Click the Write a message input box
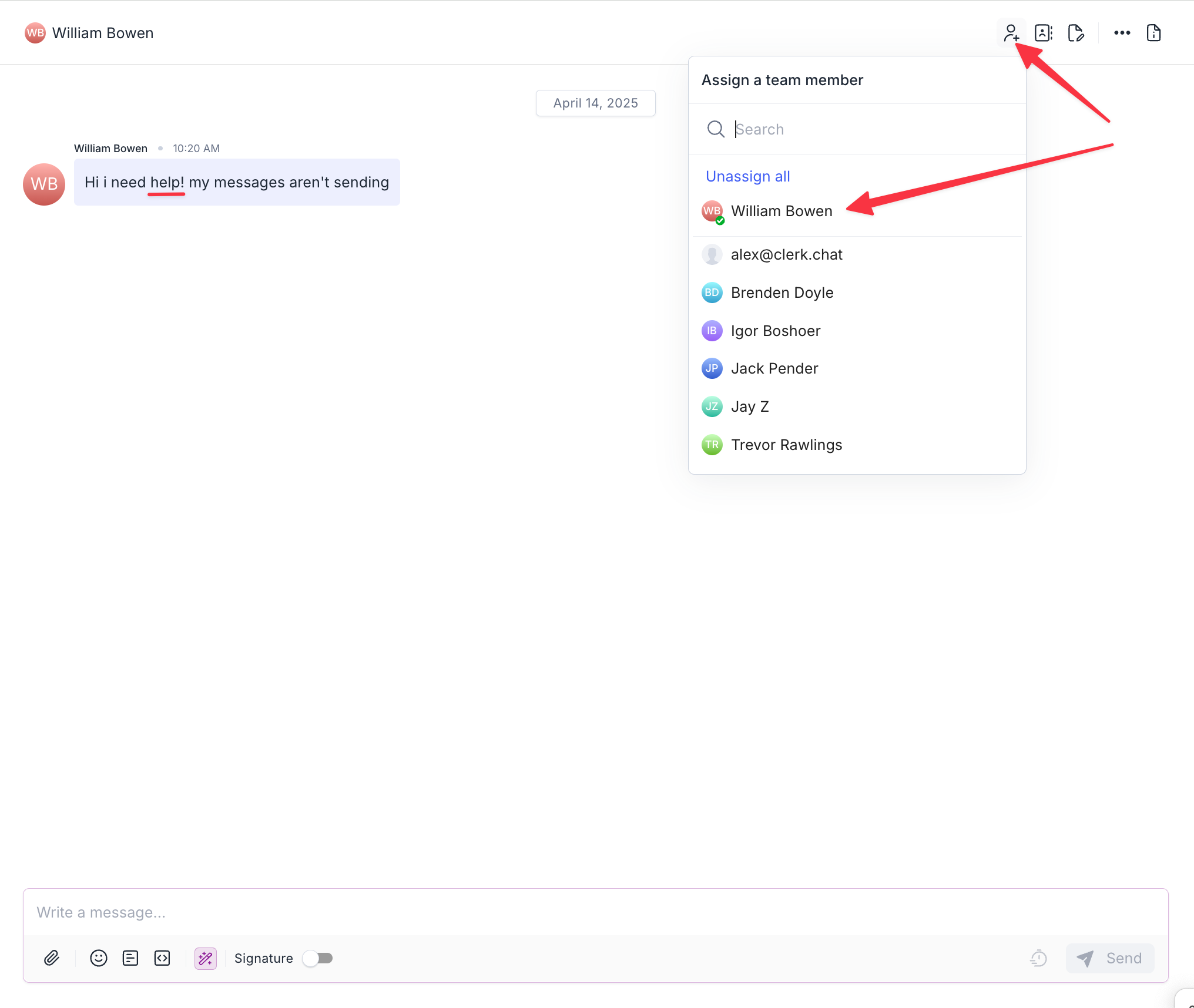 pos(595,912)
